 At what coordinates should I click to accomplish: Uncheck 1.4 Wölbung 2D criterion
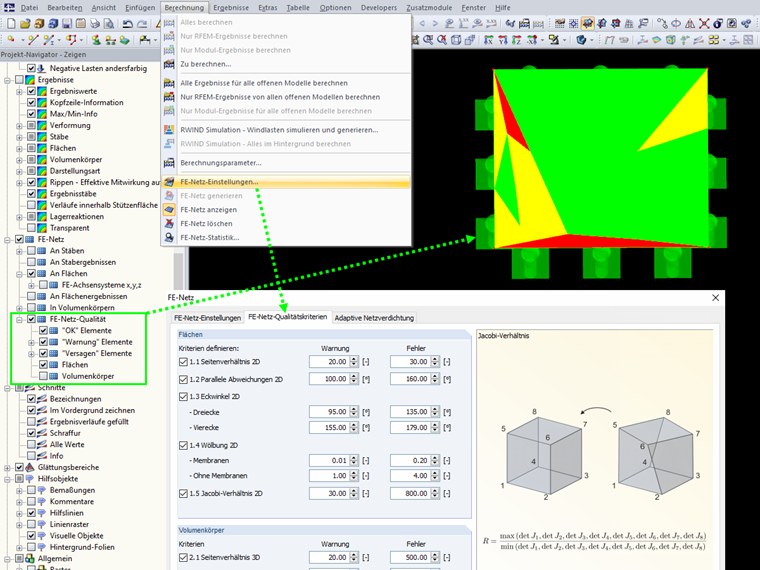click(183, 445)
